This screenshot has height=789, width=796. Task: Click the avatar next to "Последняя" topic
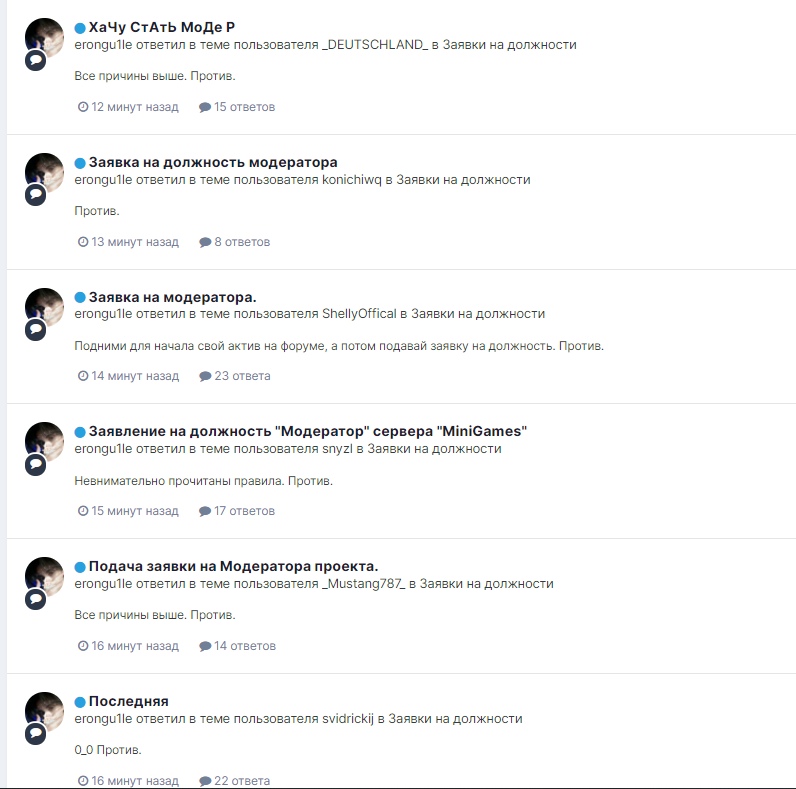coord(45,712)
